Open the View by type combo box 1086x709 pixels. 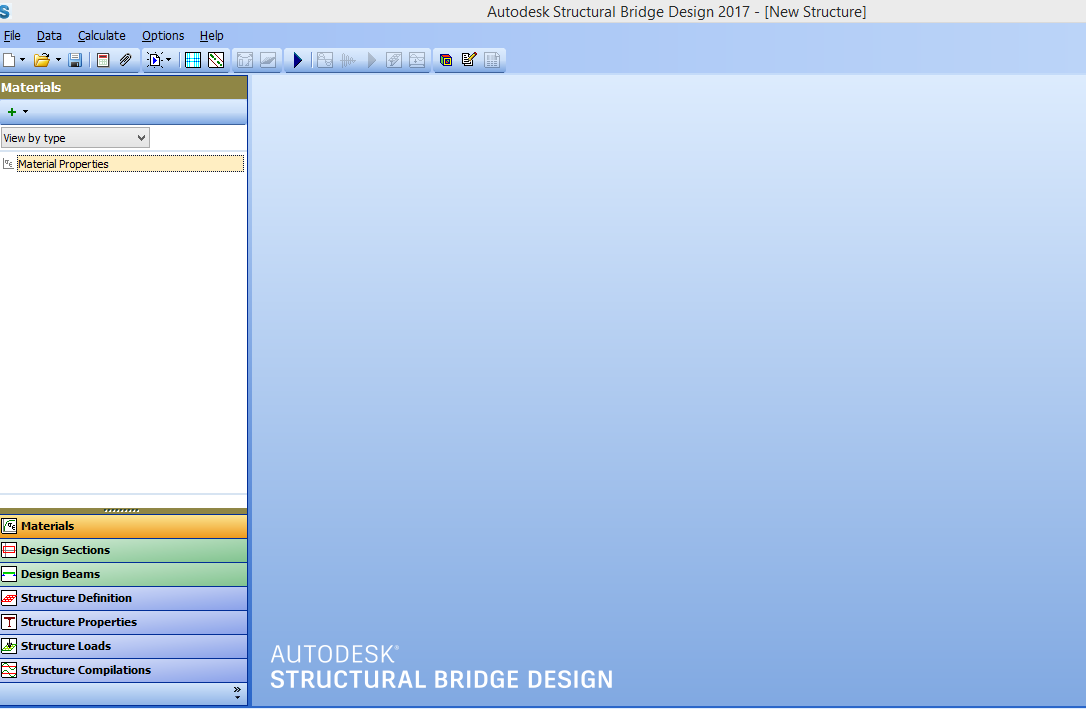[75, 138]
